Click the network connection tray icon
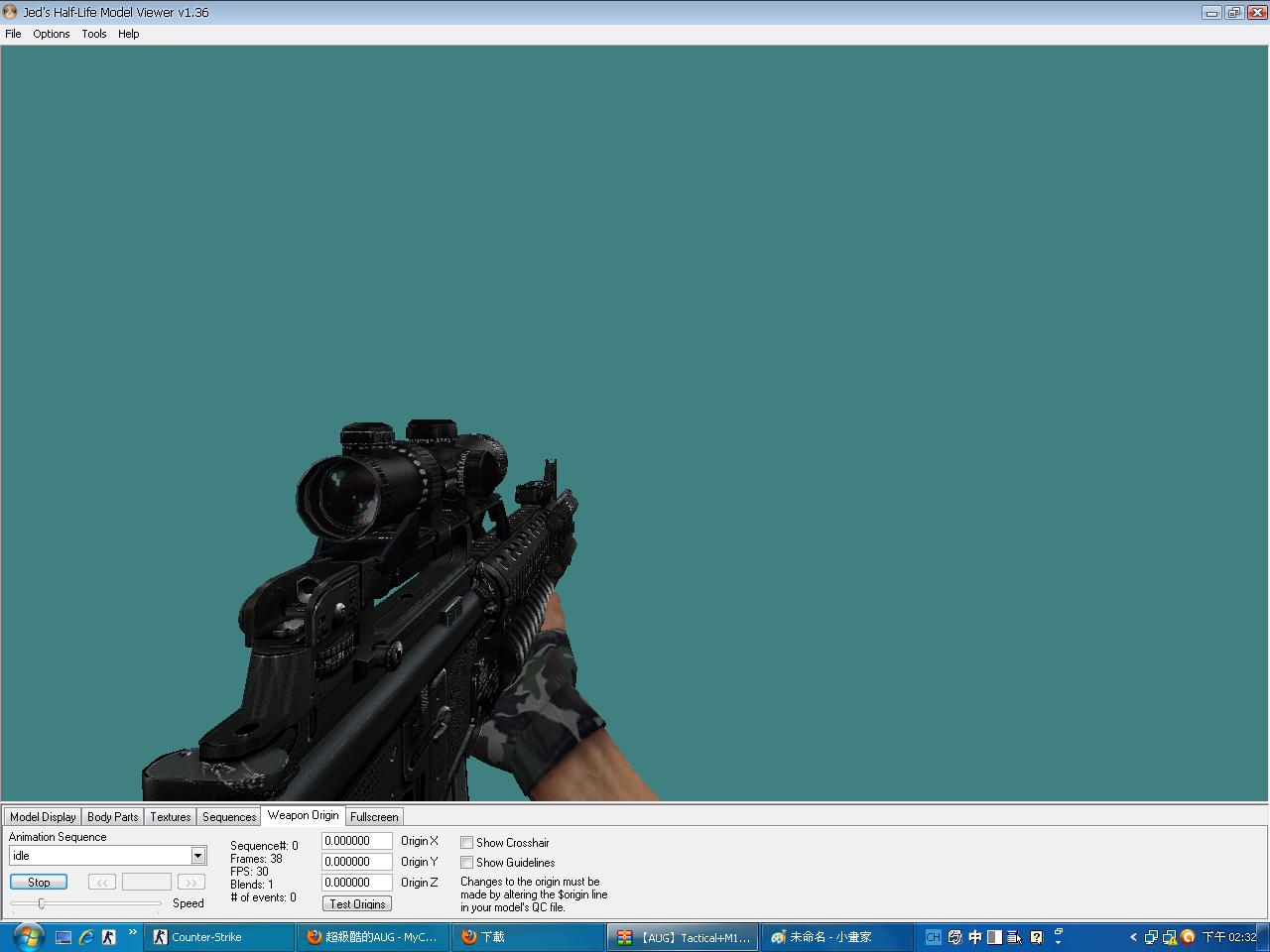 (1151, 937)
